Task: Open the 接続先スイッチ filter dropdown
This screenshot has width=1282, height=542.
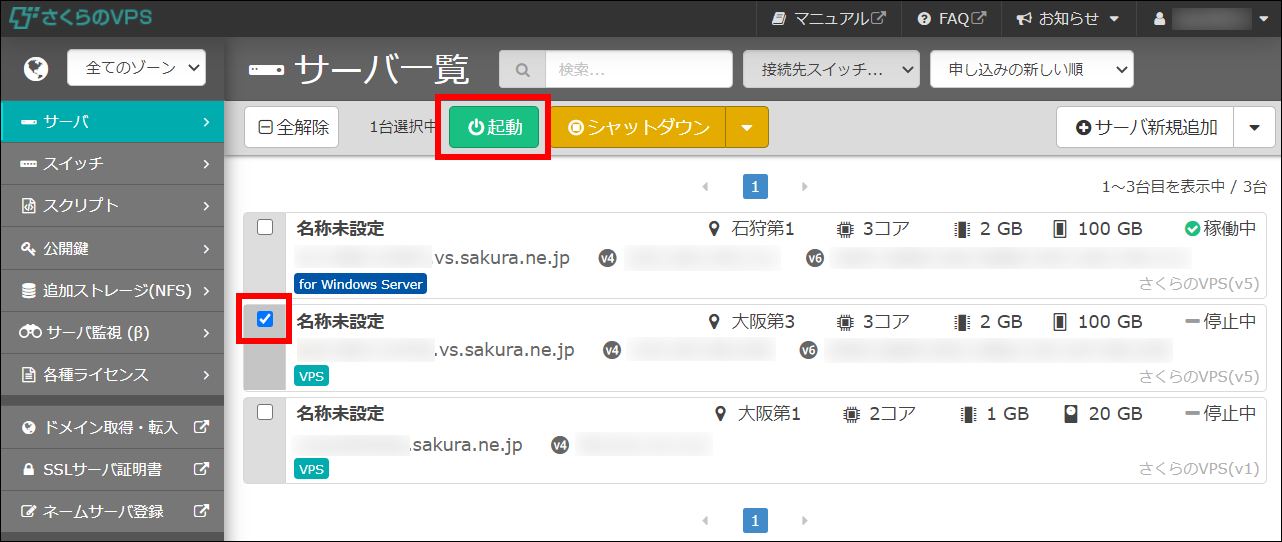Action: click(x=831, y=70)
